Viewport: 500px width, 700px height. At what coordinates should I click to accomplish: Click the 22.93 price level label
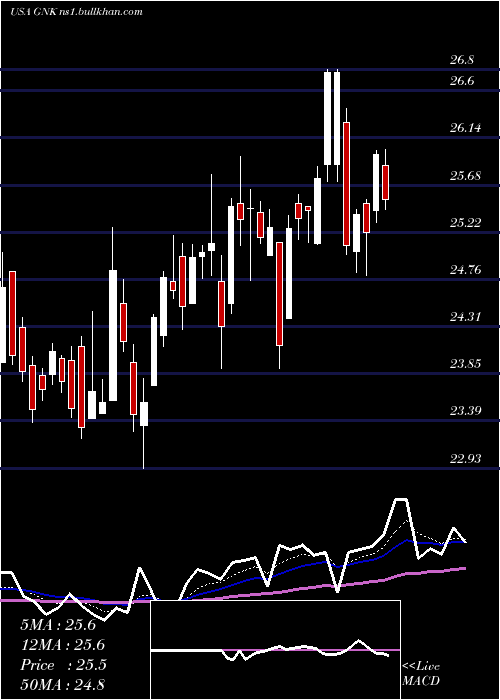point(466,459)
